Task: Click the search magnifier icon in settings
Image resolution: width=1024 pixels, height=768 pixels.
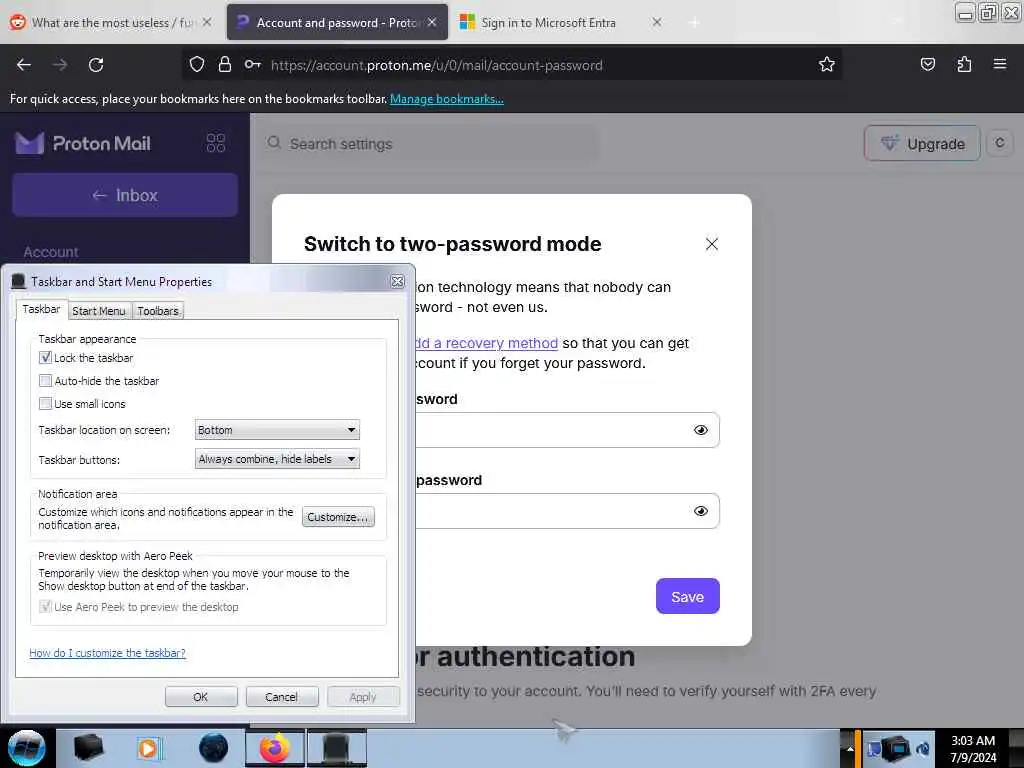Action: click(x=274, y=143)
